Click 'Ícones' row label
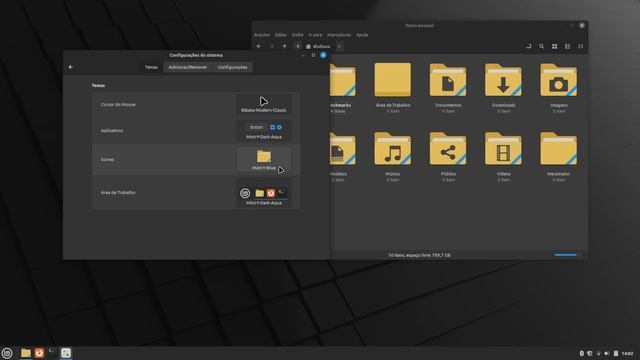Image resolution: width=640 pixels, height=360 pixels. click(x=107, y=160)
